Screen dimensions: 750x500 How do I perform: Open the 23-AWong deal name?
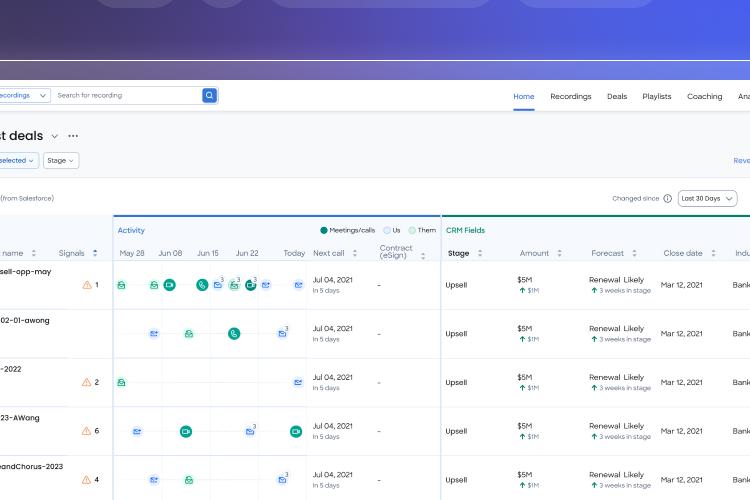pos(20,418)
